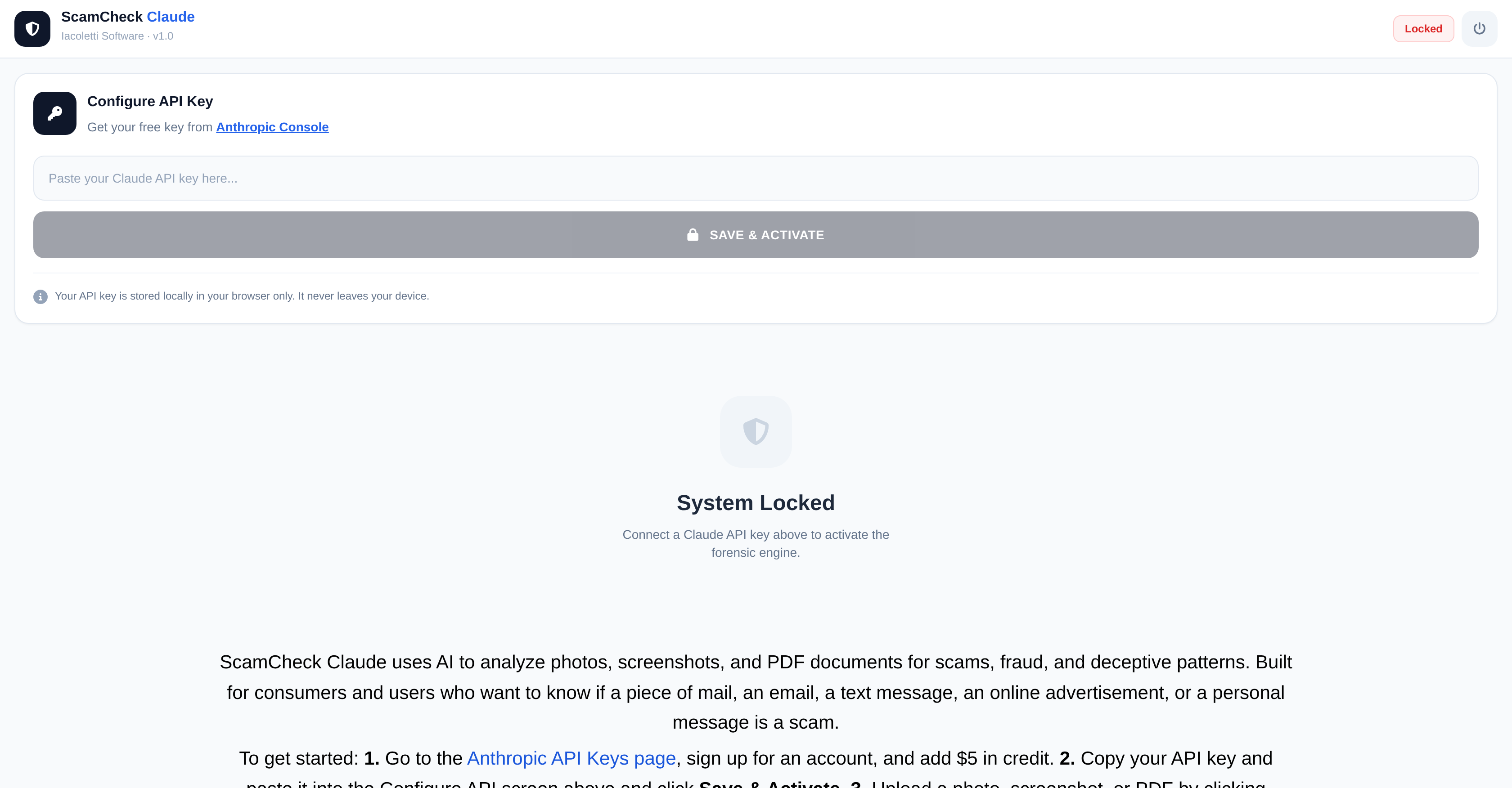This screenshot has width=1512, height=788.
Task: Open the Anthropic Console link
Action: (272, 127)
